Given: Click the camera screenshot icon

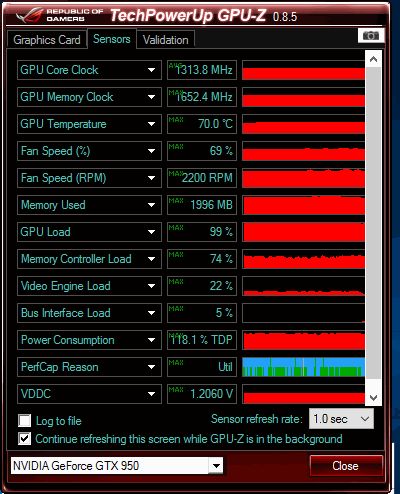Looking at the screenshot, I should 371,35.
